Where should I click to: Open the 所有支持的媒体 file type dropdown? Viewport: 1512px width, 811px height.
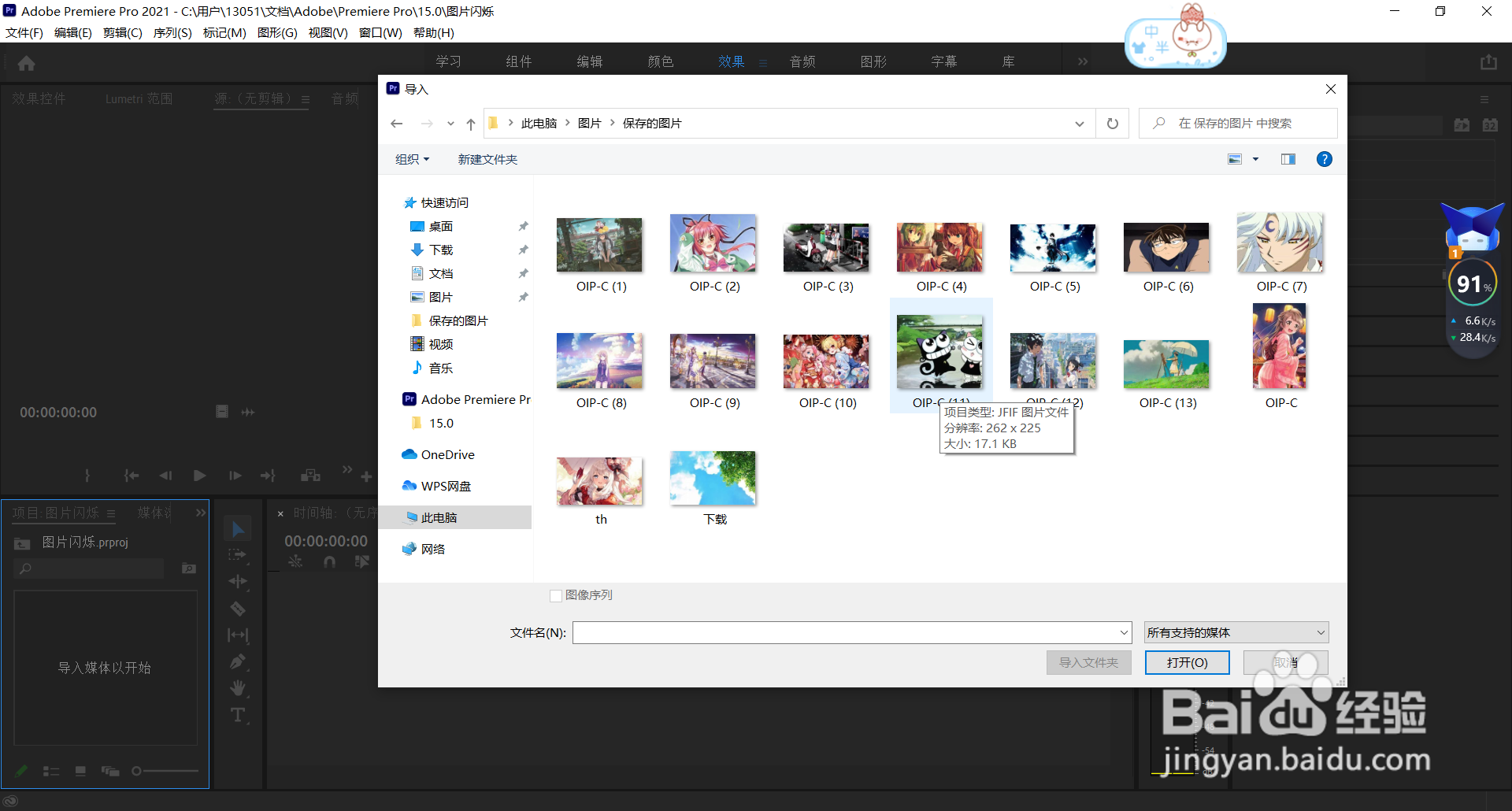pyautogui.click(x=1236, y=632)
